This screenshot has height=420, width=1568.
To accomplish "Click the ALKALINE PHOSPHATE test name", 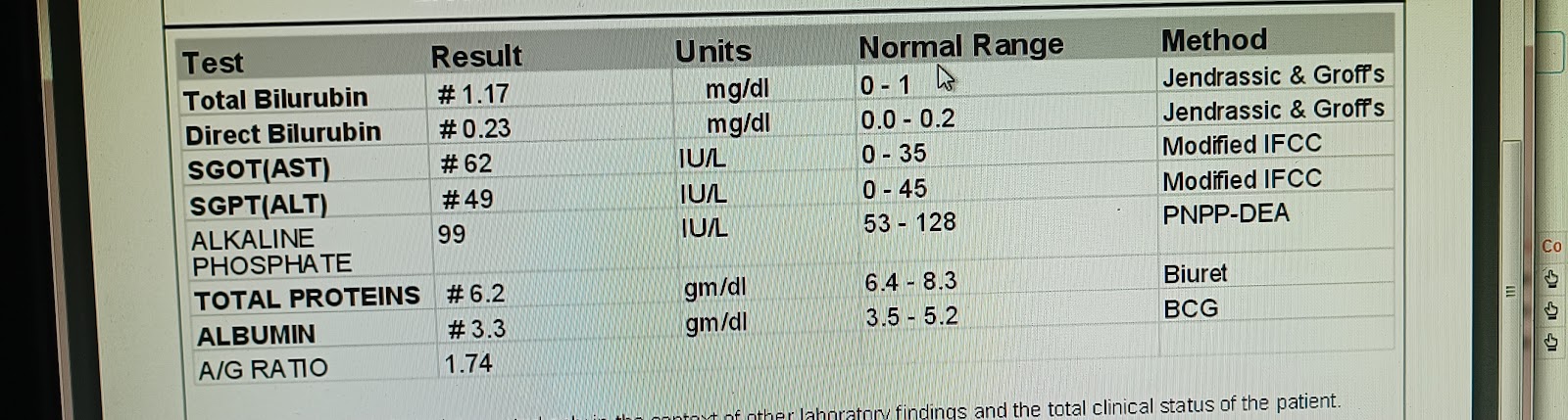I will 271,252.
